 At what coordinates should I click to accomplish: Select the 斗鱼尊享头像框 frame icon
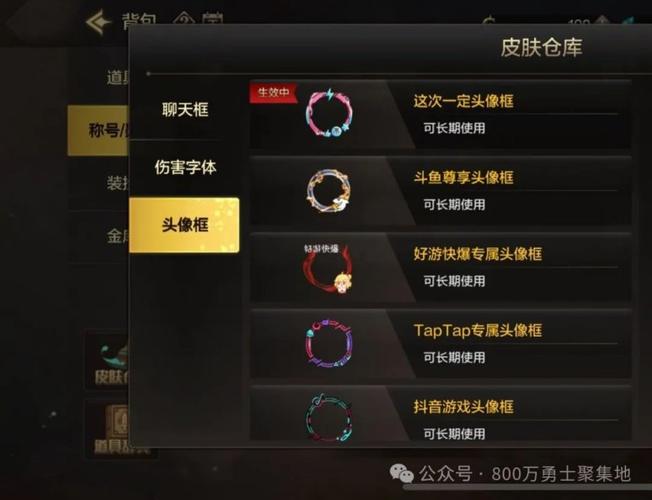pyautogui.click(x=329, y=191)
